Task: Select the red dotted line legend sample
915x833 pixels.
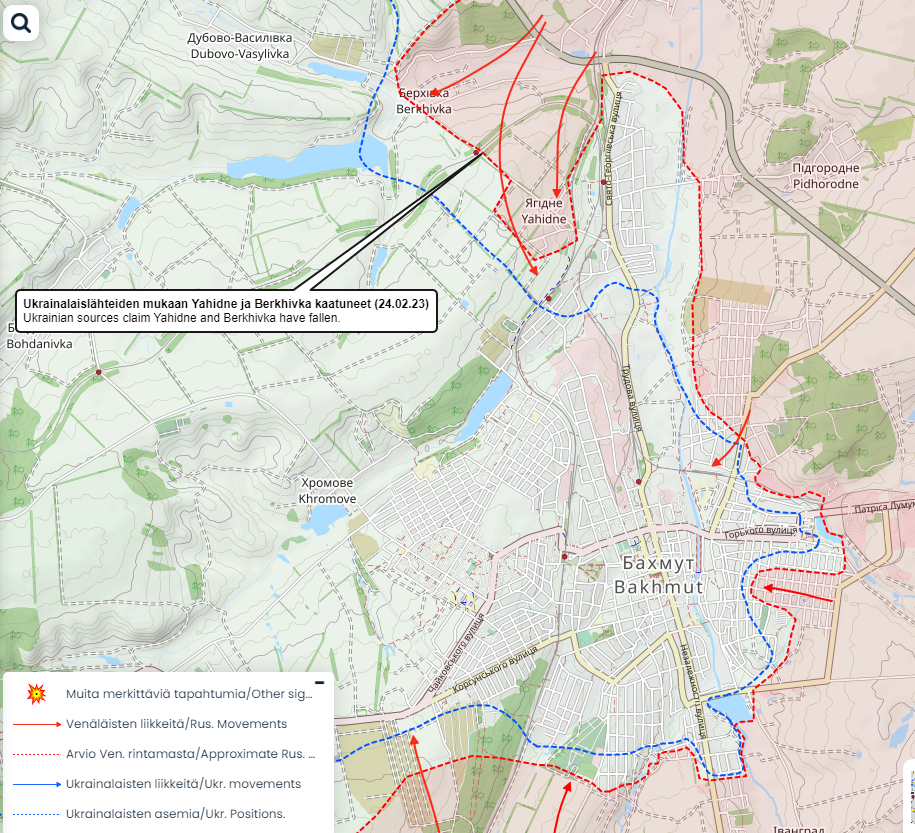Action: pyautogui.click(x=37, y=754)
